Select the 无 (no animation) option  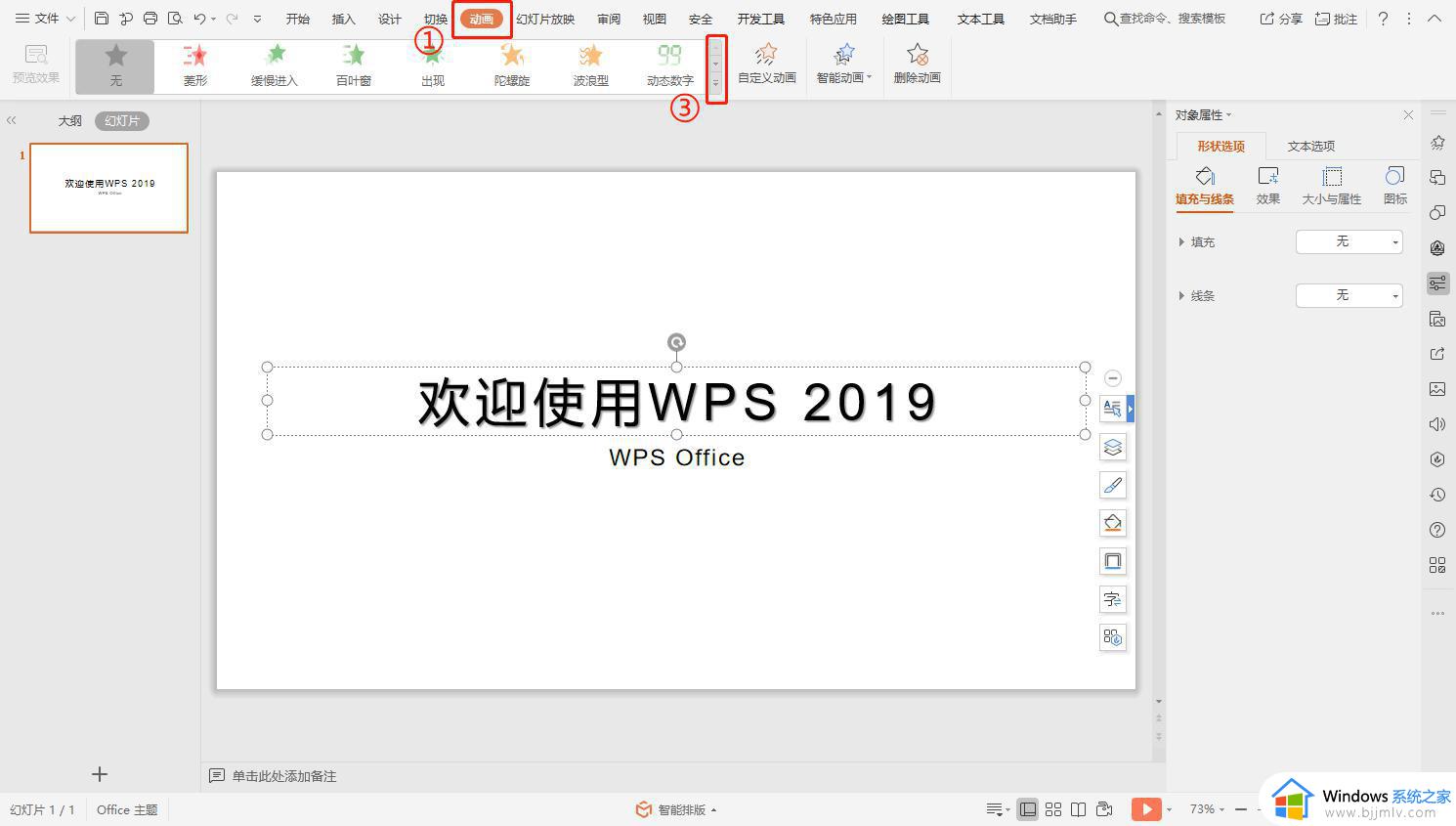point(115,66)
